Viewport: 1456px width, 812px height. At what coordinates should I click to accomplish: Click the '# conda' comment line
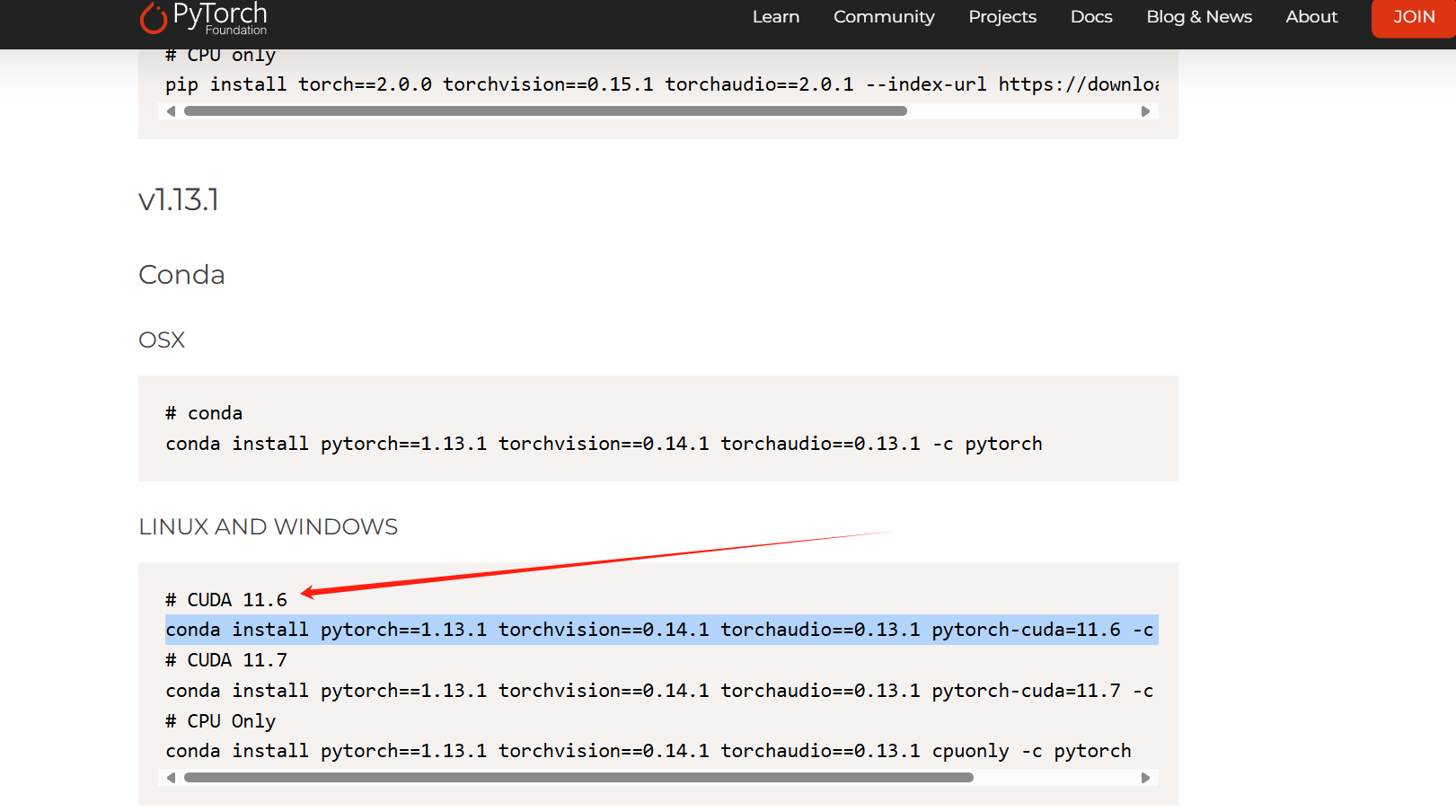(x=204, y=413)
